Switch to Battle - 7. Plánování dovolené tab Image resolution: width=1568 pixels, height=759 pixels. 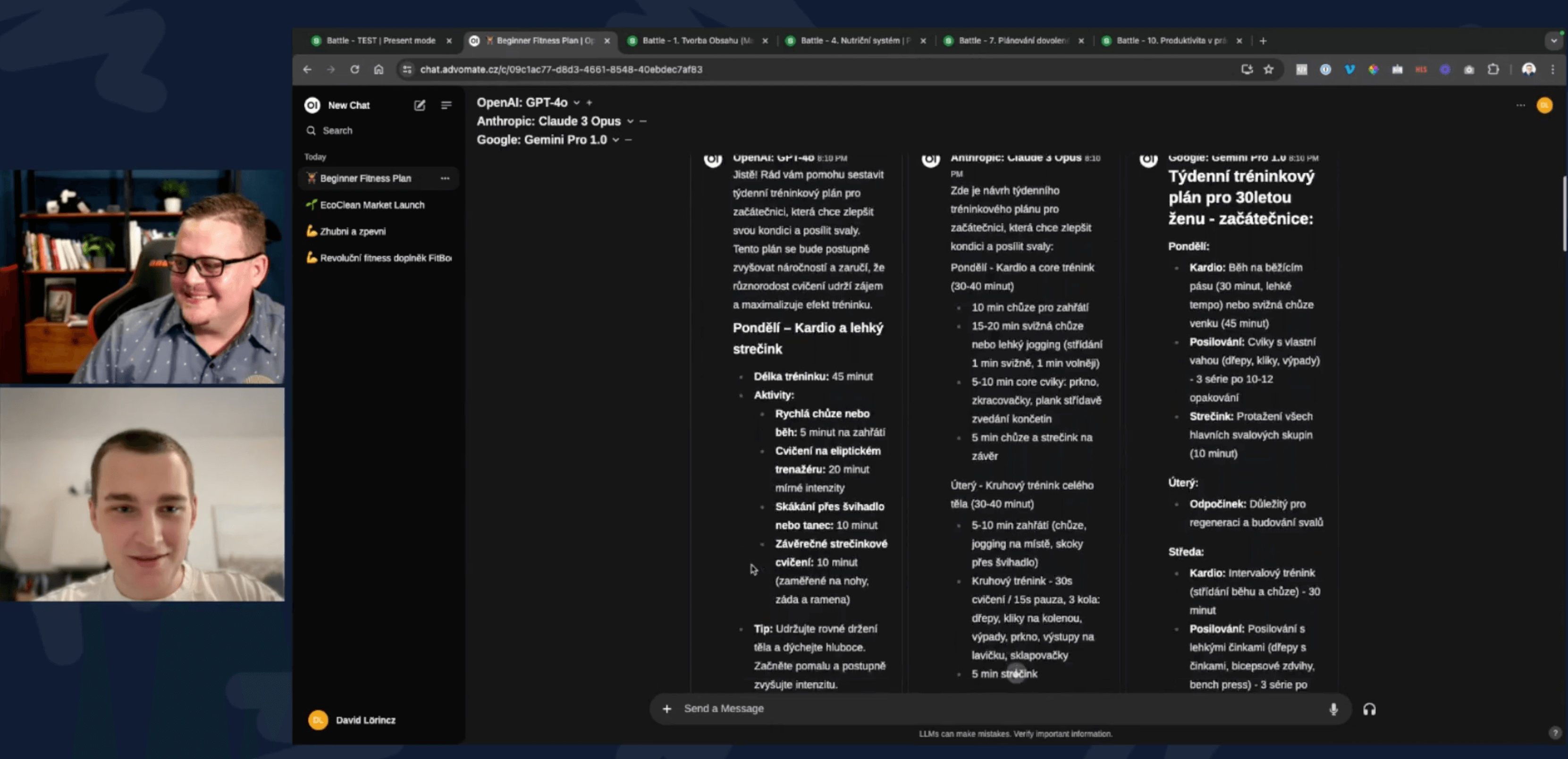coord(1014,41)
